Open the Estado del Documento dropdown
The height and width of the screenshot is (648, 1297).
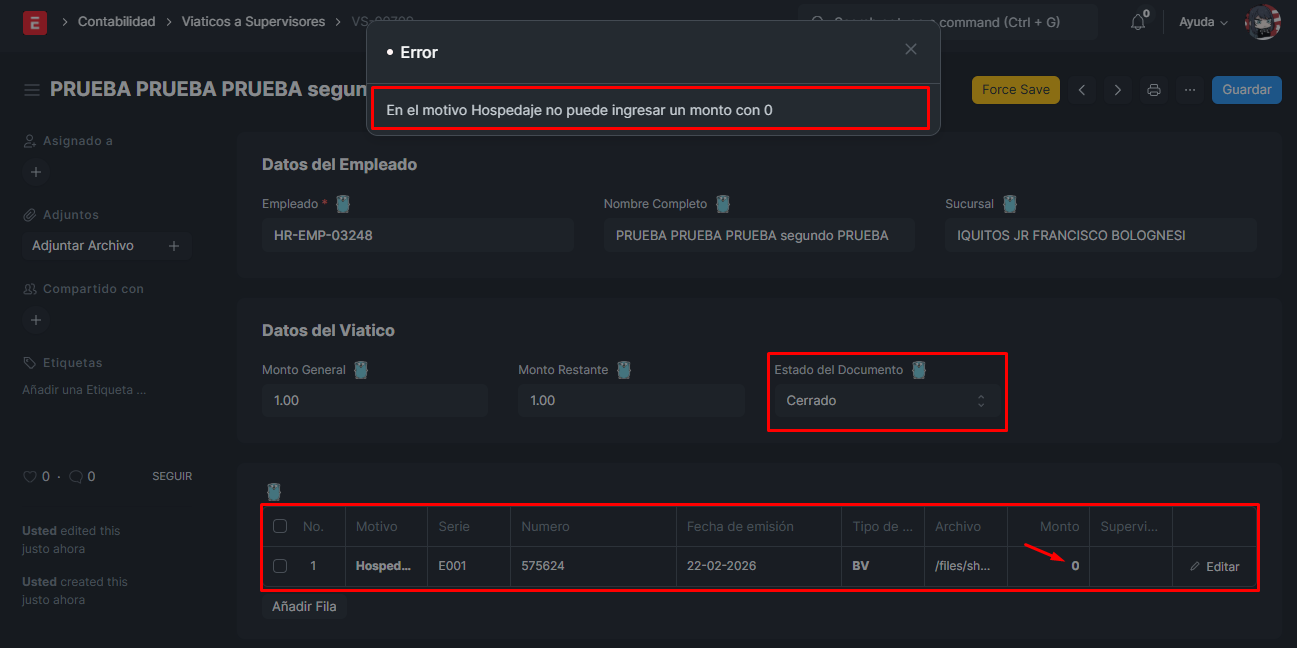coord(886,401)
